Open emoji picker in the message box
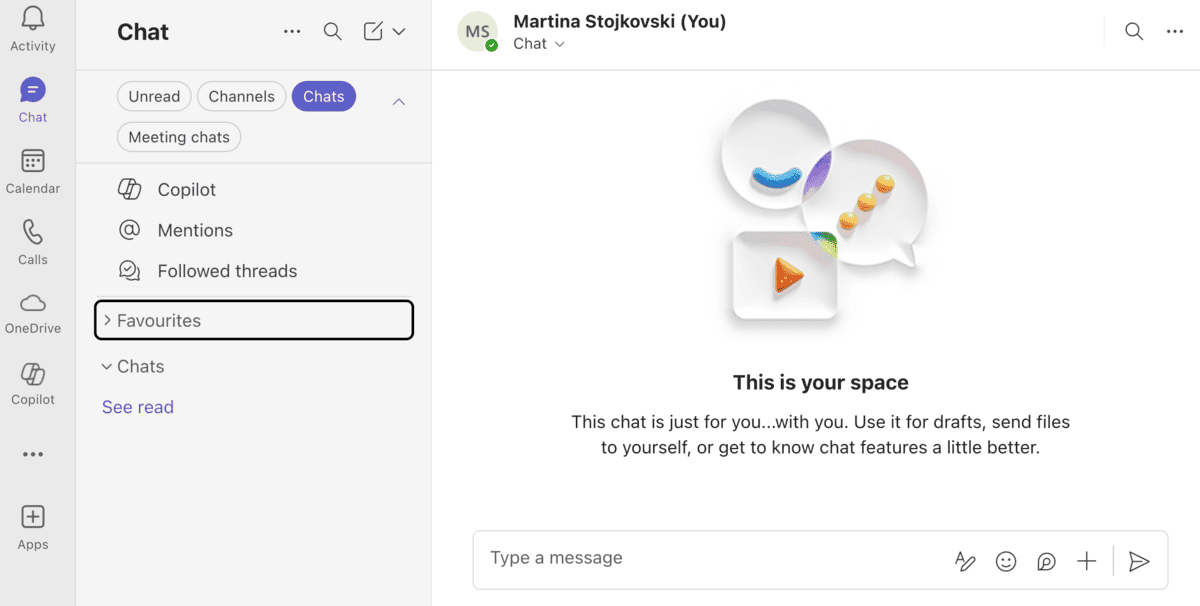 (1006, 561)
